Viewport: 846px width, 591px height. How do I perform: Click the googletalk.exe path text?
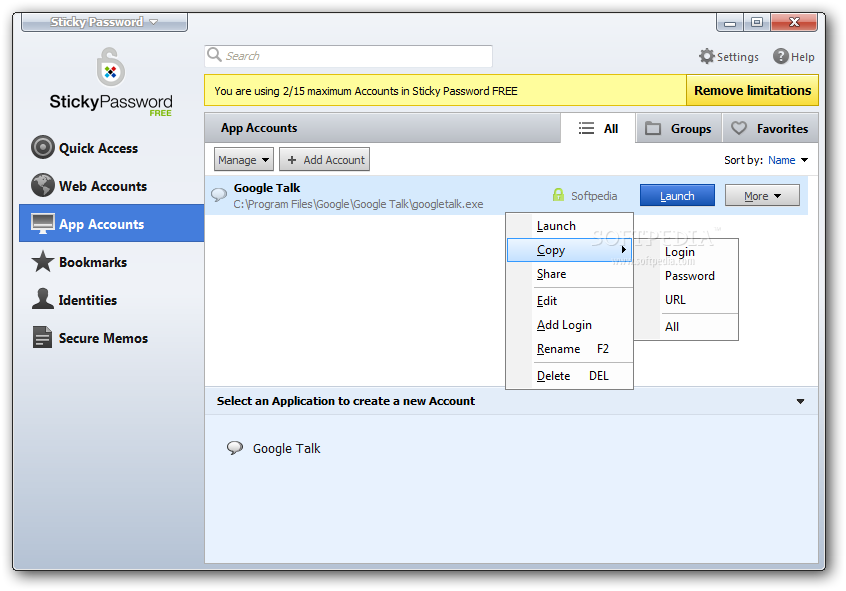[x=358, y=204]
